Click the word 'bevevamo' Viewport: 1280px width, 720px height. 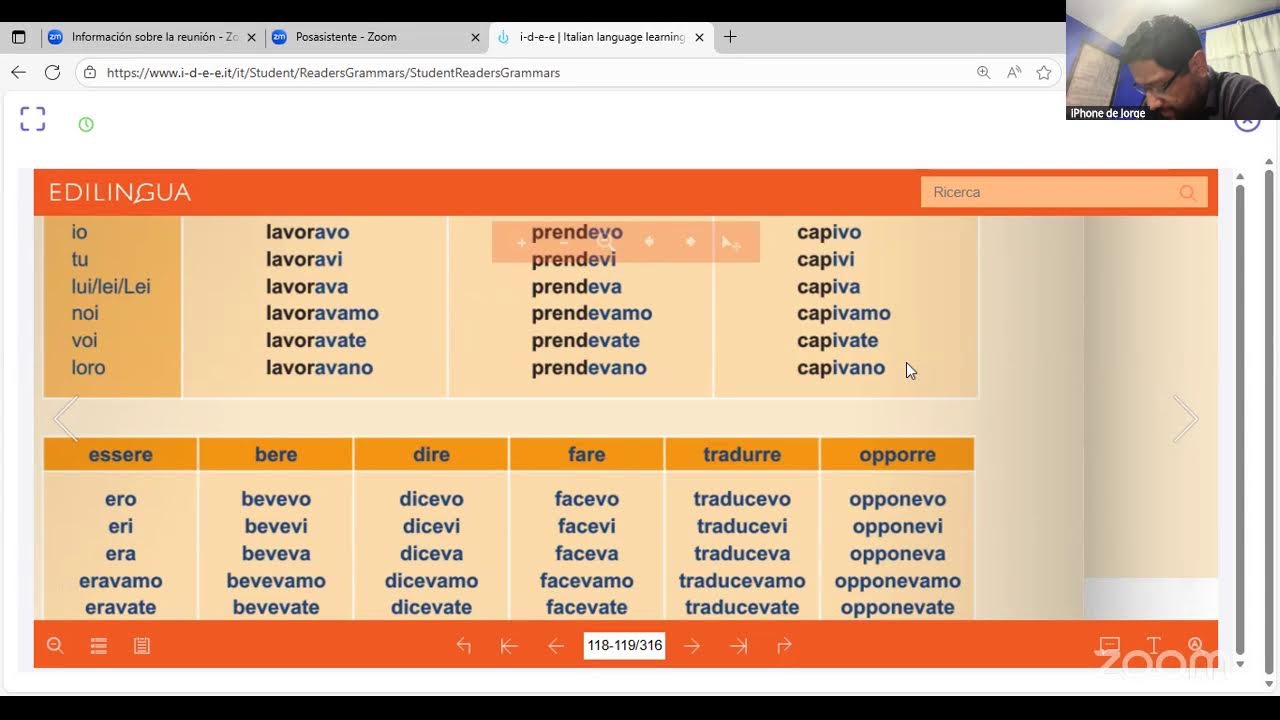tap(276, 580)
